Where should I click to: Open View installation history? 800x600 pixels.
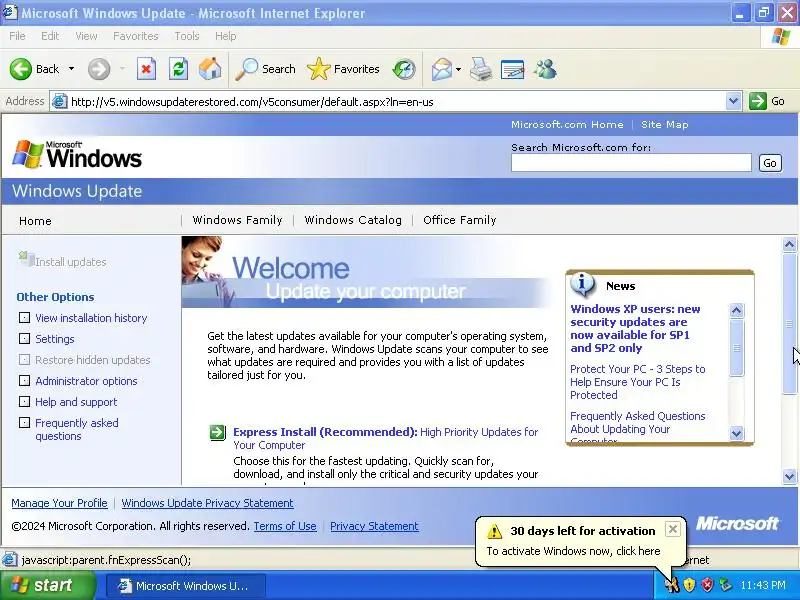pos(91,318)
